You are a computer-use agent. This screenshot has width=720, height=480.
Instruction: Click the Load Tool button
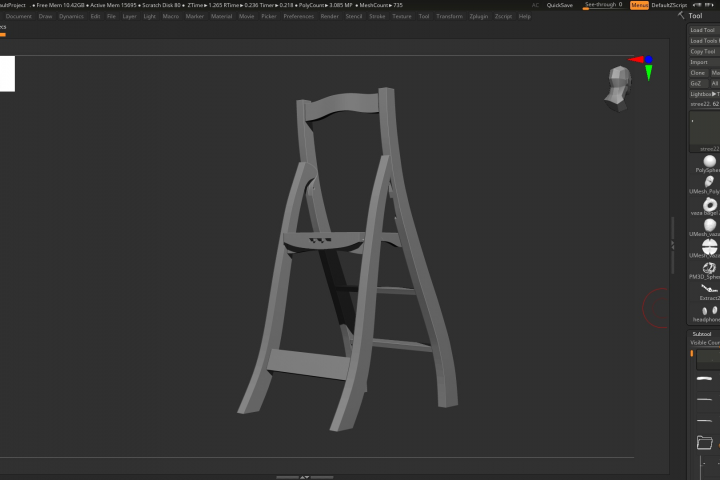coord(704,30)
